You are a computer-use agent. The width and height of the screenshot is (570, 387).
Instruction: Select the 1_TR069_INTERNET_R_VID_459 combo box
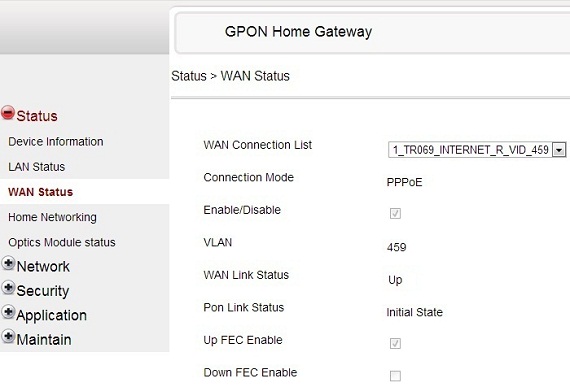coord(477,150)
